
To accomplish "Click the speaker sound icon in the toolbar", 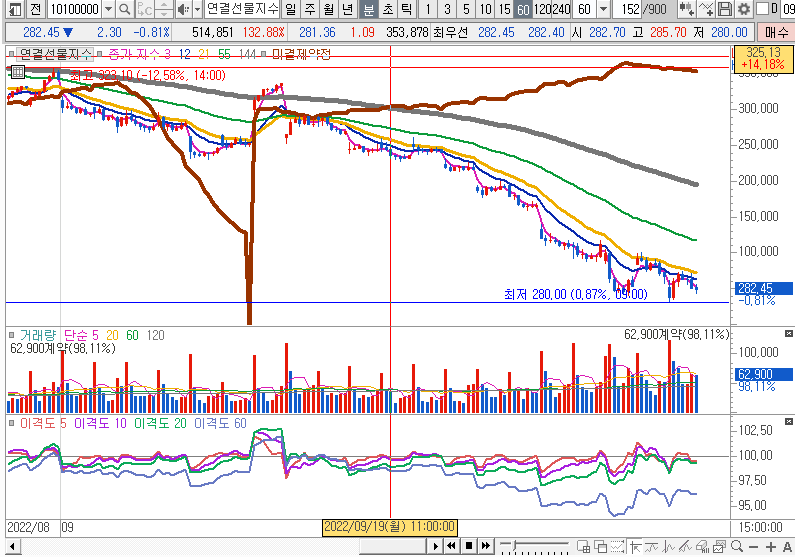I will click(x=182, y=9).
